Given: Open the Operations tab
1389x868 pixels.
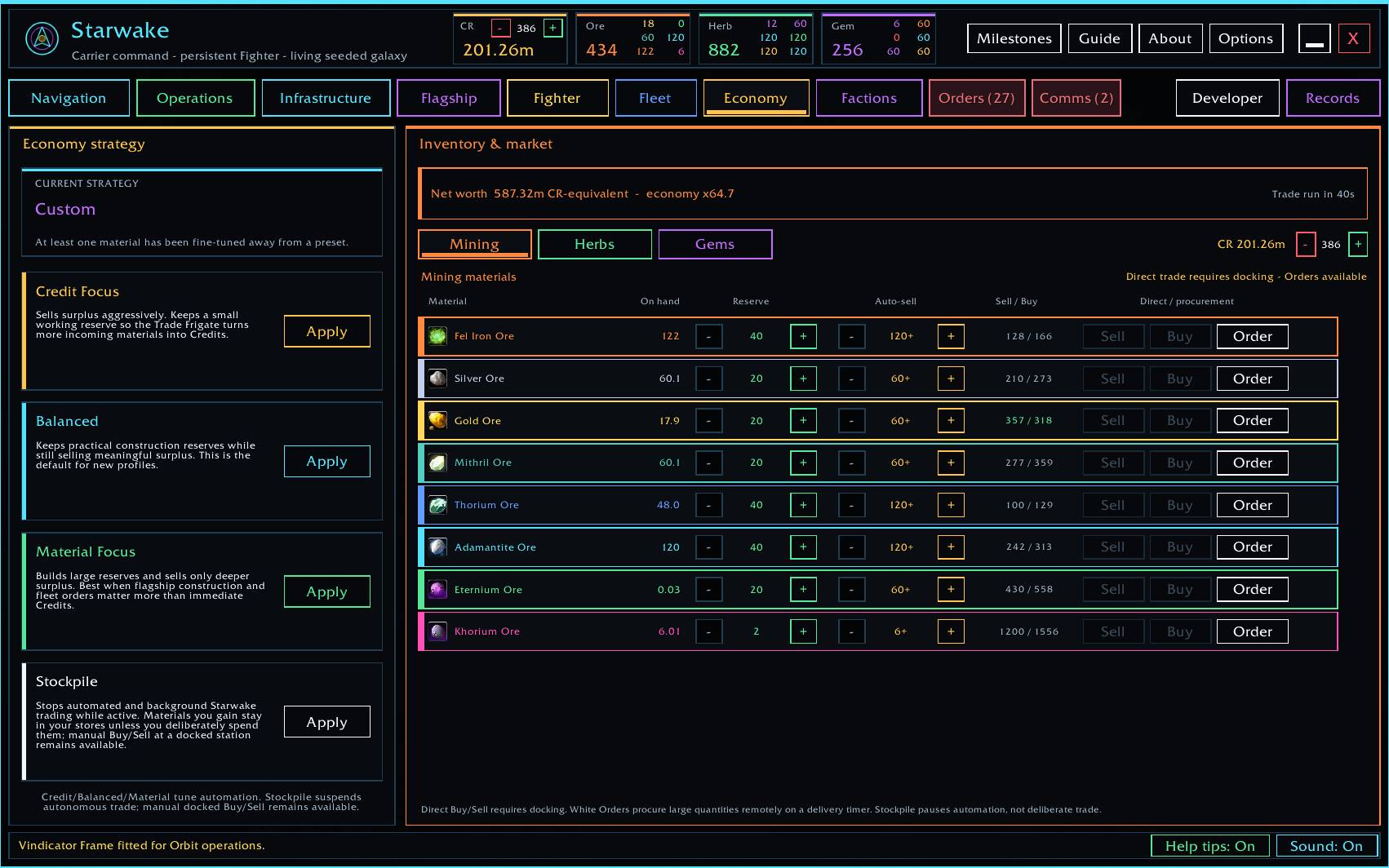Looking at the screenshot, I should pos(195,98).
